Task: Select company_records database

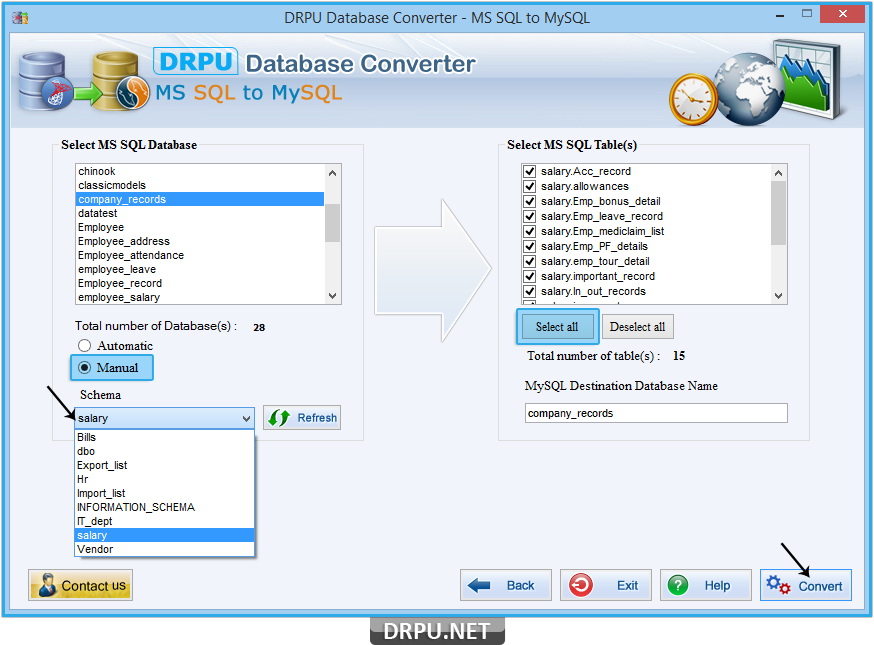Action: pos(200,199)
